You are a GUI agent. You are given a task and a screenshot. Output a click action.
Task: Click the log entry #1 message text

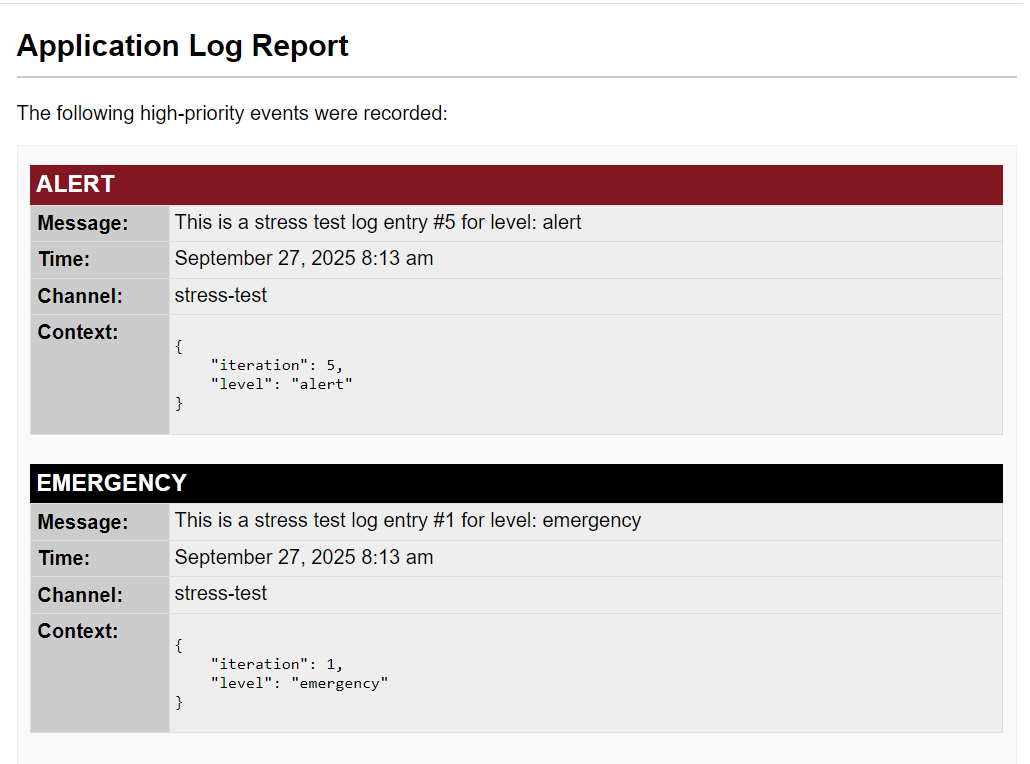pos(408,520)
